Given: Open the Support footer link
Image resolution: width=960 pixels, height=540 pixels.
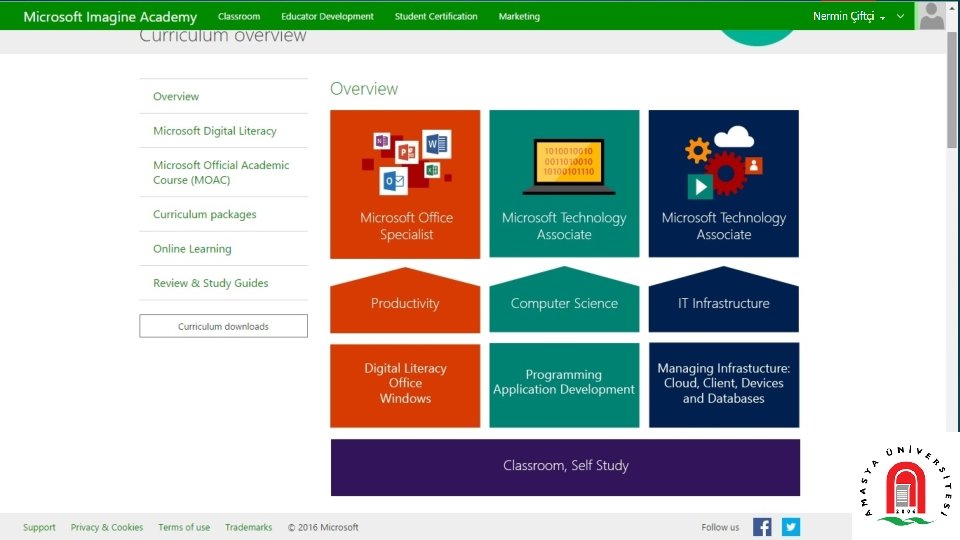Looking at the screenshot, I should point(39,527).
